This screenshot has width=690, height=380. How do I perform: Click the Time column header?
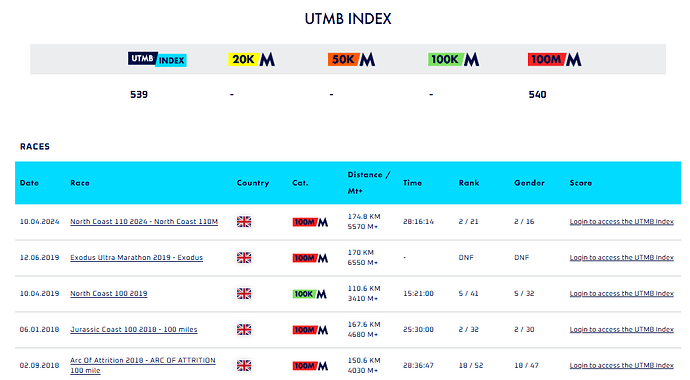point(412,183)
